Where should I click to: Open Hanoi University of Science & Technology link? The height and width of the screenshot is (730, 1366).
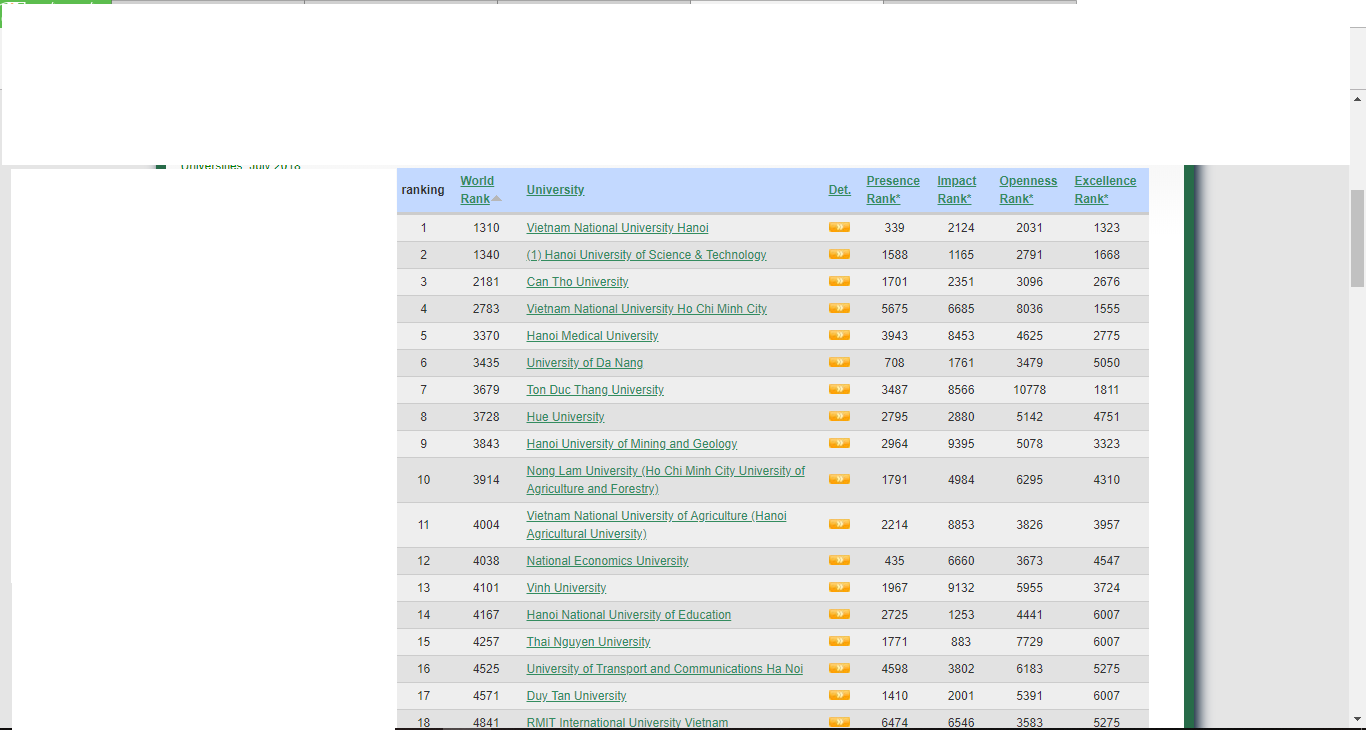coord(646,255)
